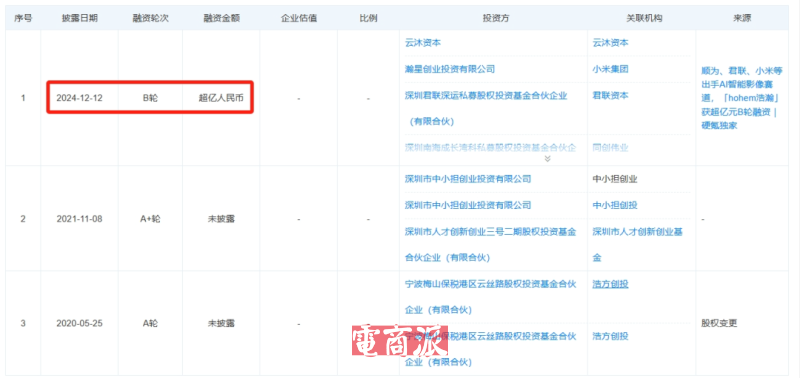The width and height of the screenshot is (800, 378).
Task: Select 未披露 amount in the A+轮 row
Action: pos(221,219)
